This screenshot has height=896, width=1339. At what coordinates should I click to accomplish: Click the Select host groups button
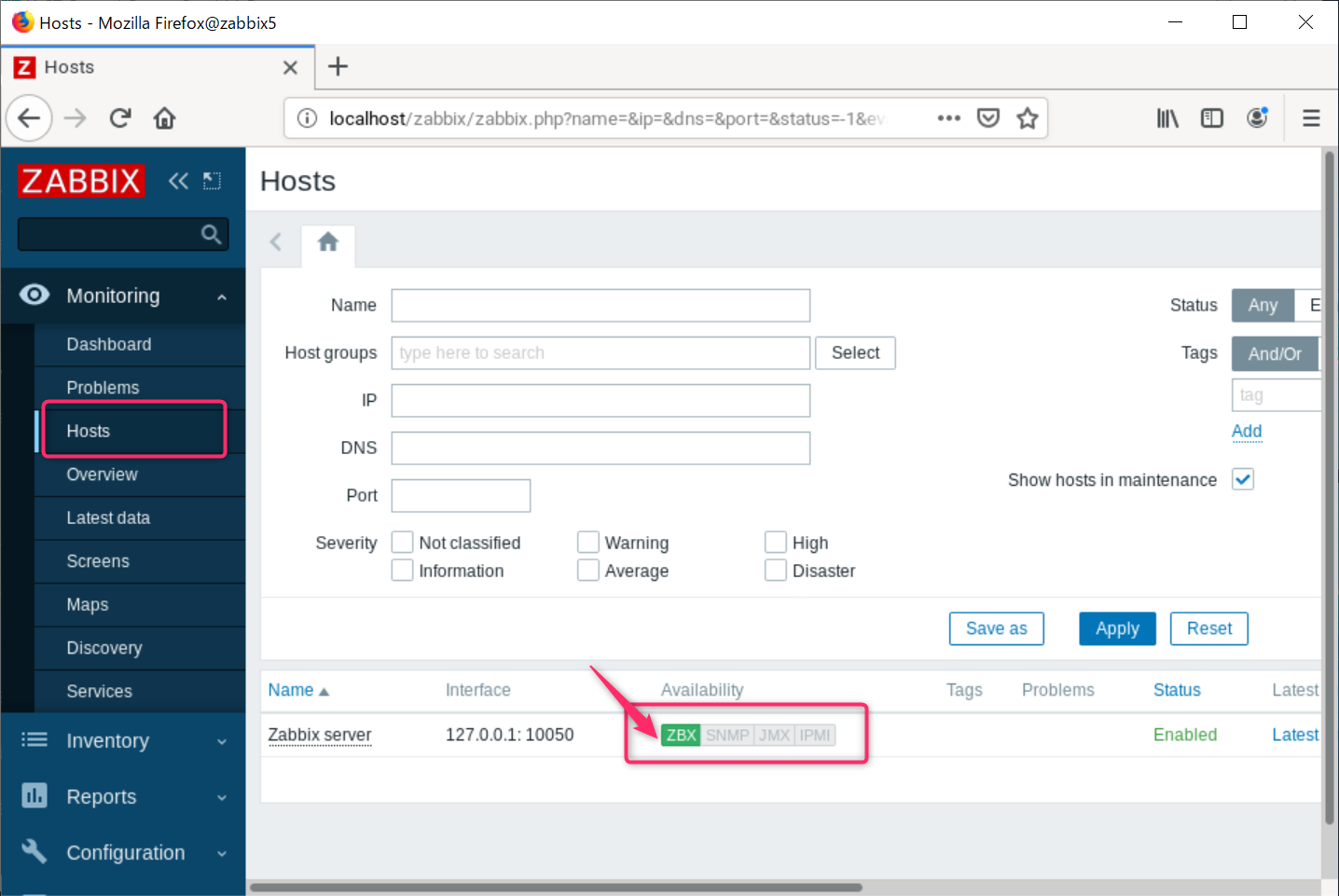(x=855, y=352)
